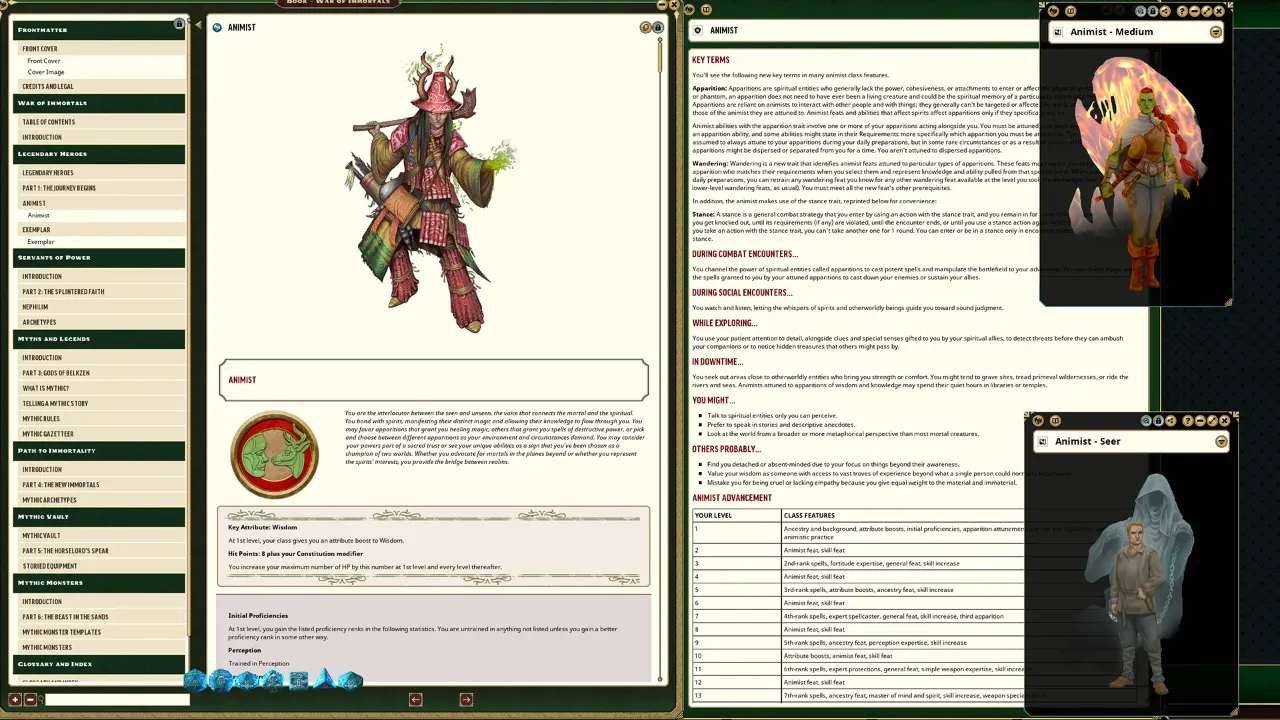
Task: Toggle the magnifier zoom in the Animist - Medium window
Action: [x=1140, y=11]
